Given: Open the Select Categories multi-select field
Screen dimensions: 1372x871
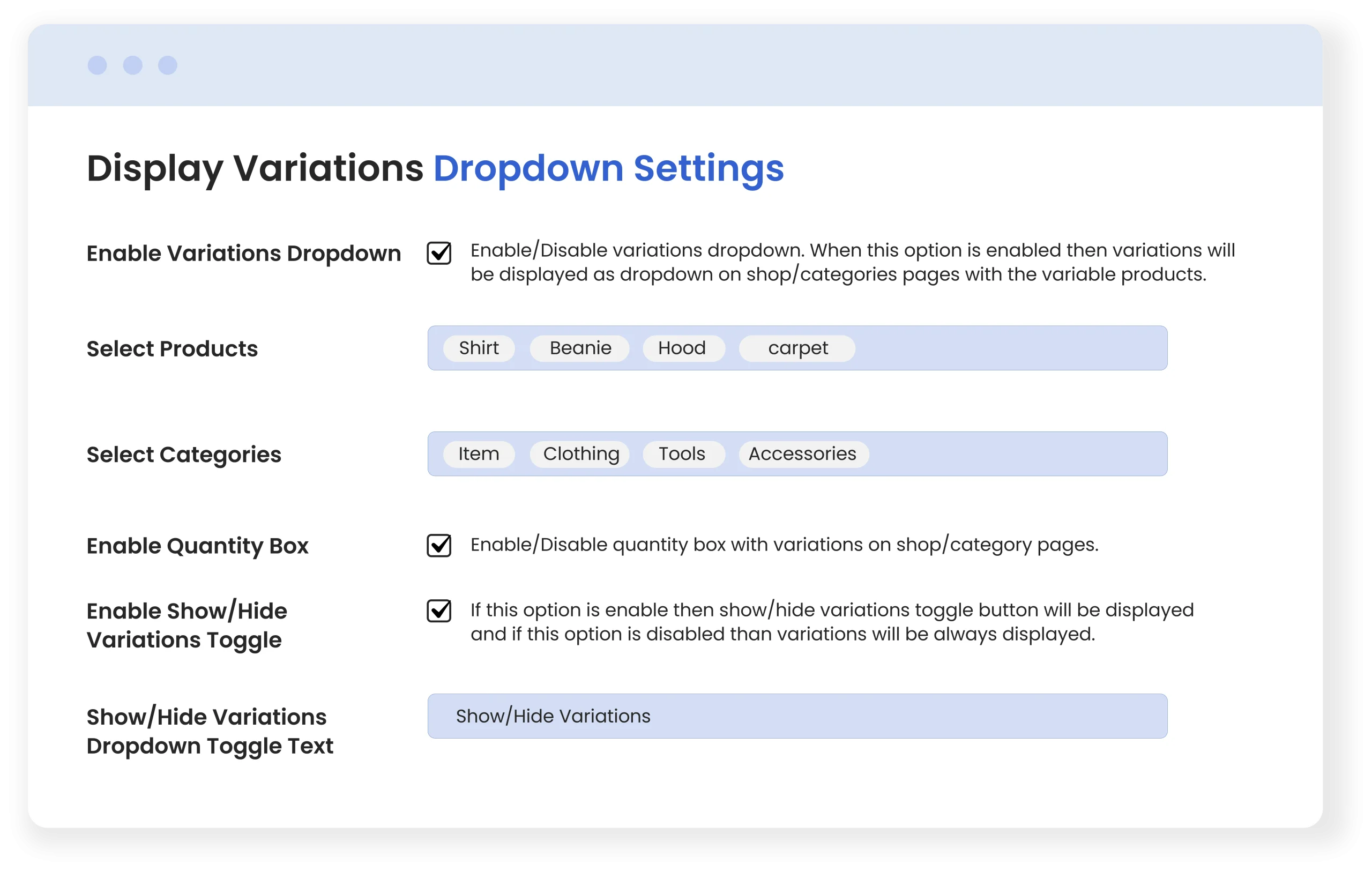Looking at the screenshot, I should pyautogui.click(x=1014, y=454).
